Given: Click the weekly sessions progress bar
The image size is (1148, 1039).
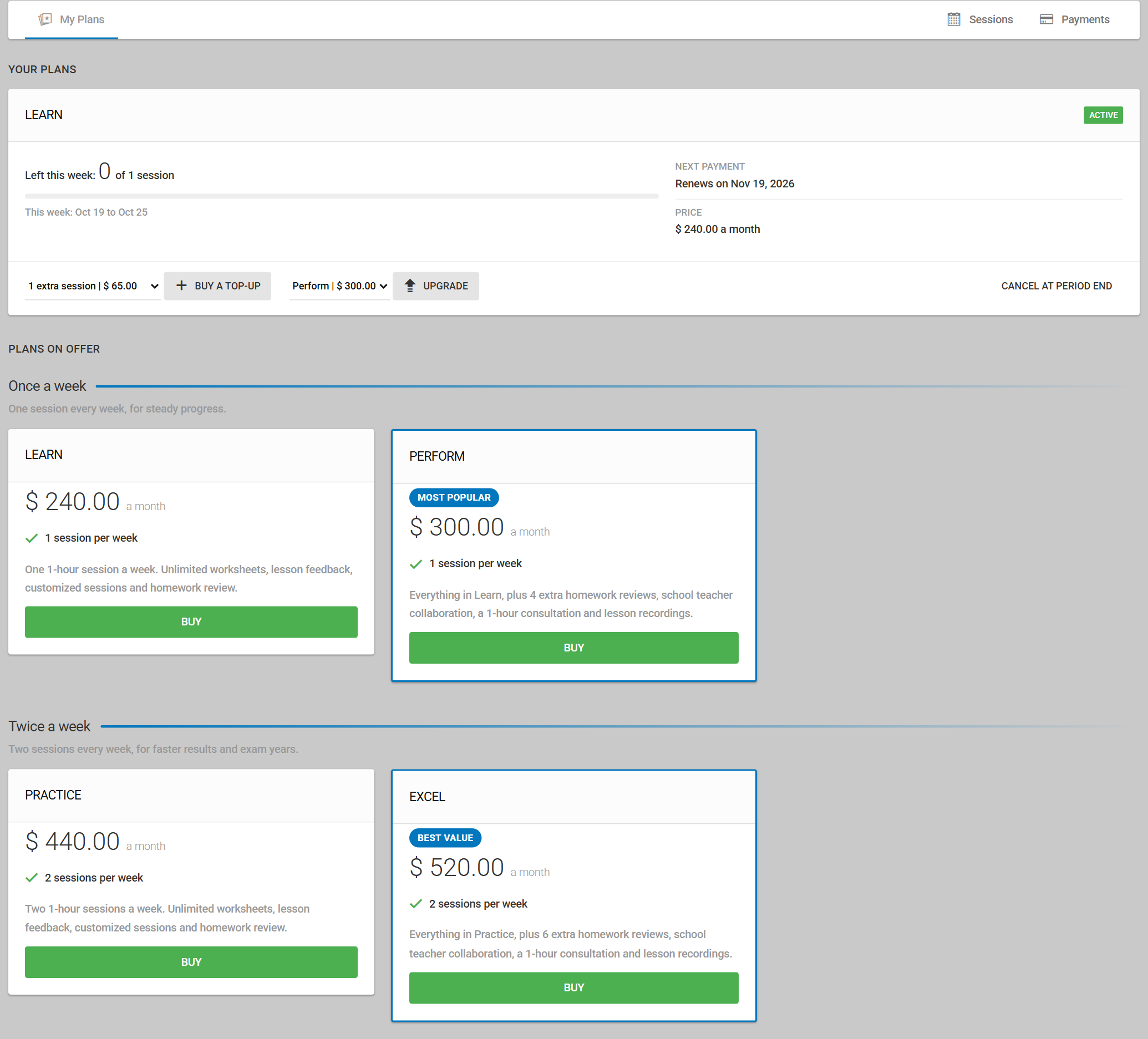Looking at the screenshot, I should (x=342, y=196).
